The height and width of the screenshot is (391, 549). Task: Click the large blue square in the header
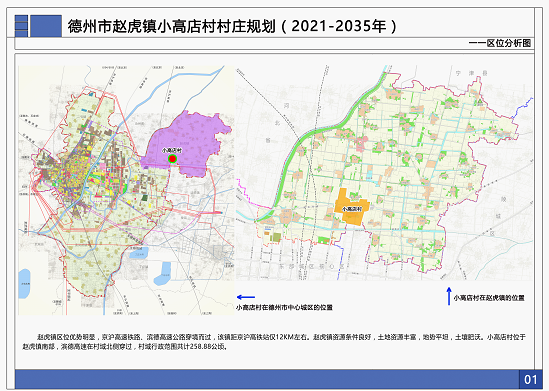coord(46,26)
